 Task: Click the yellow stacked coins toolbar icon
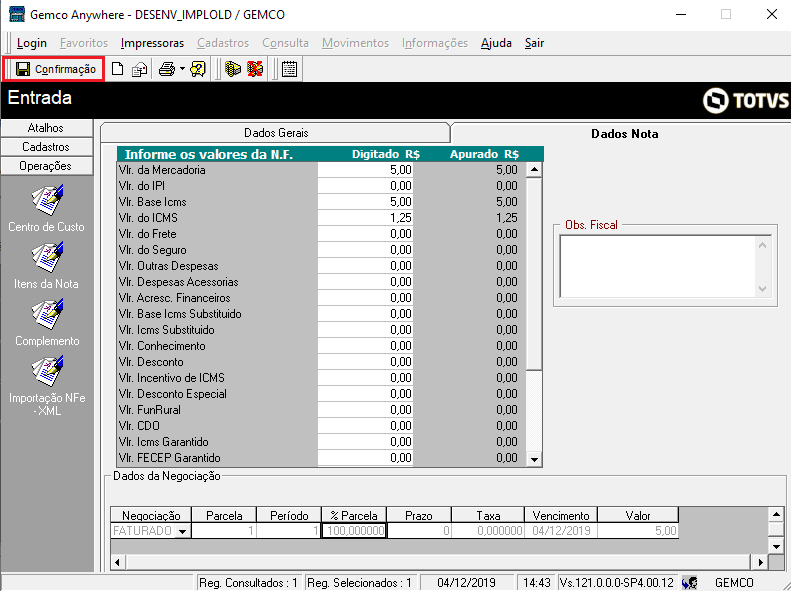tap(233, 69)
